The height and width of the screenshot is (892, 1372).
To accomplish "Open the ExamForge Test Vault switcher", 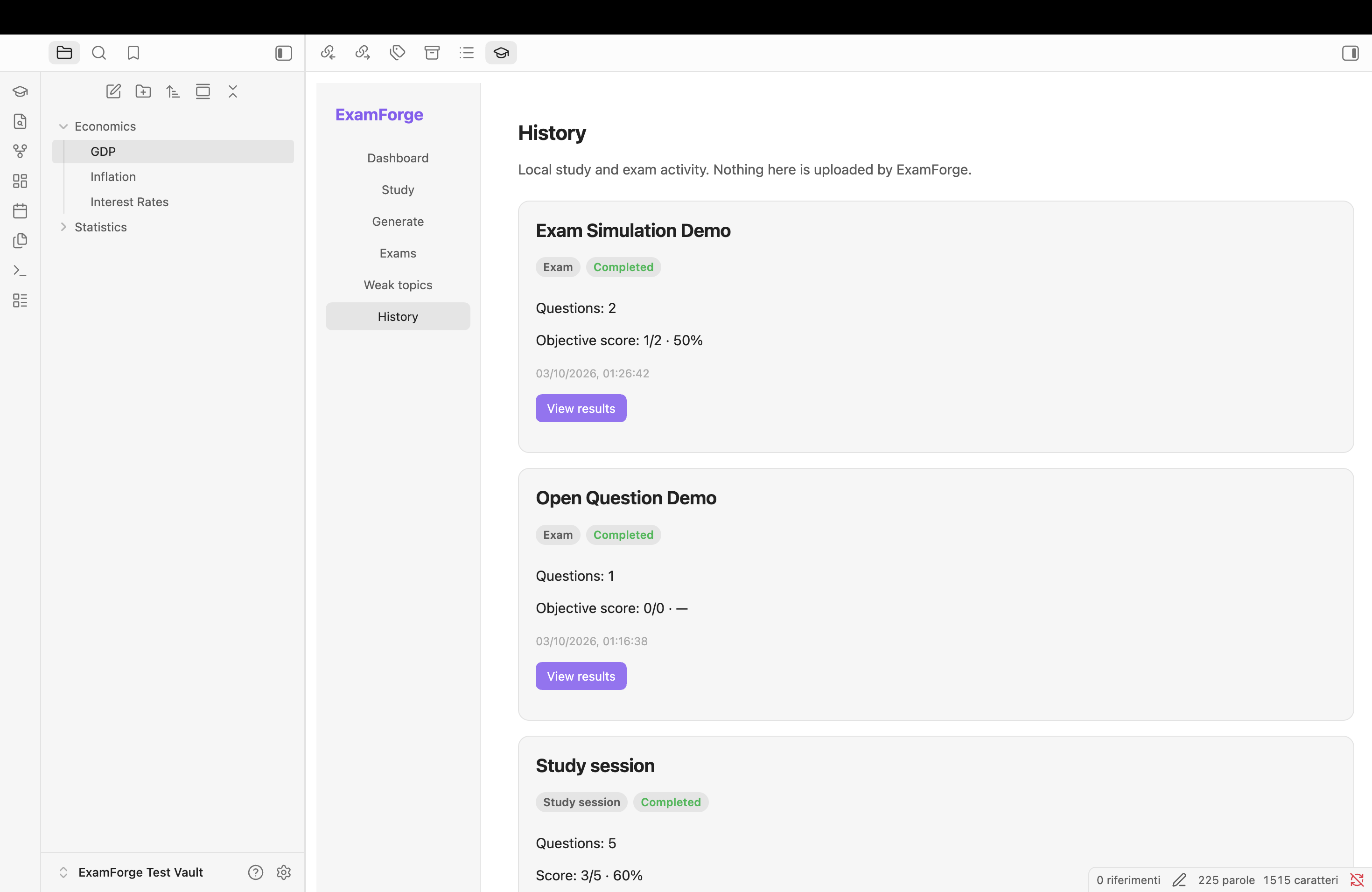I will 132,872.
